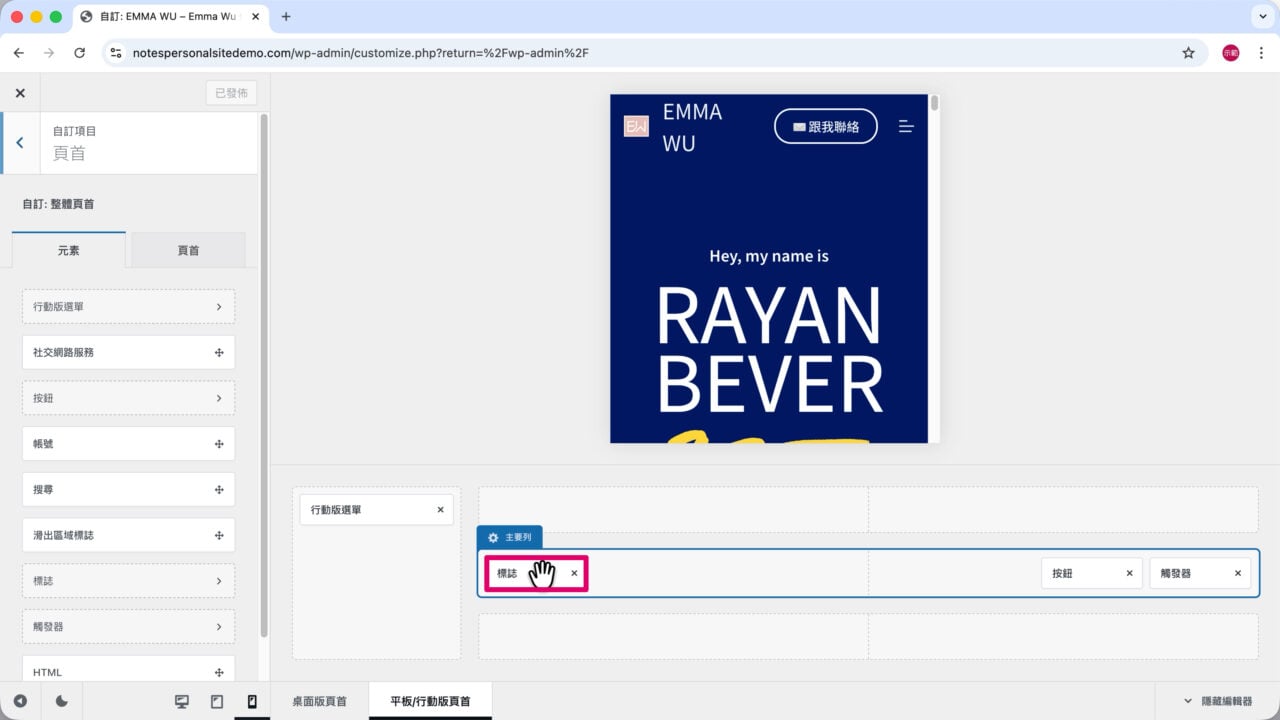Image resolution: width=1280 pixels, height=720 pixels.
Task: Remove 行動版選單 from off-canvas area
Action: [440, 510]
